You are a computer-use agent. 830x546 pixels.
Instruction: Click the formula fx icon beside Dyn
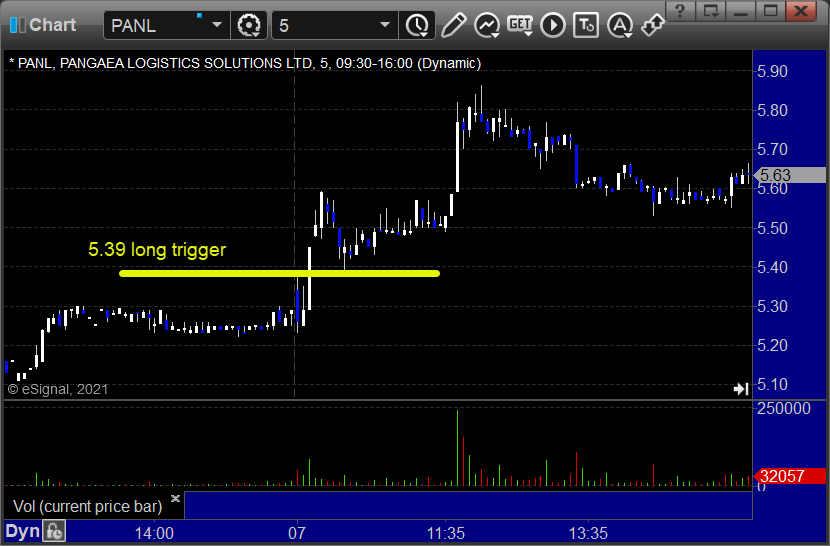[x=54, y=531]
